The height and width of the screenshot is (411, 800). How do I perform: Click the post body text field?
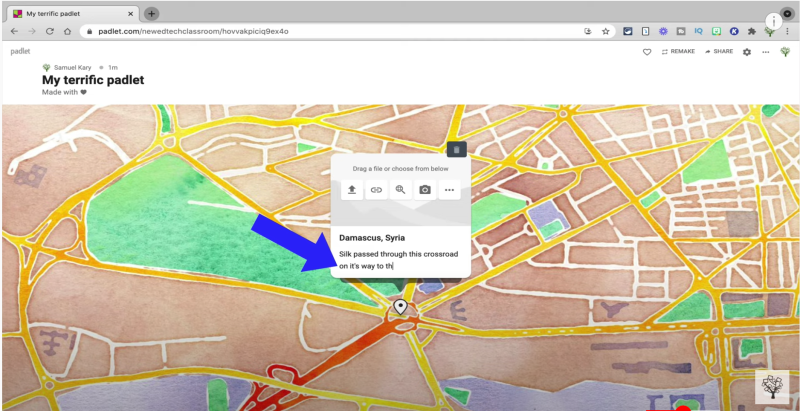click(400, 260)
